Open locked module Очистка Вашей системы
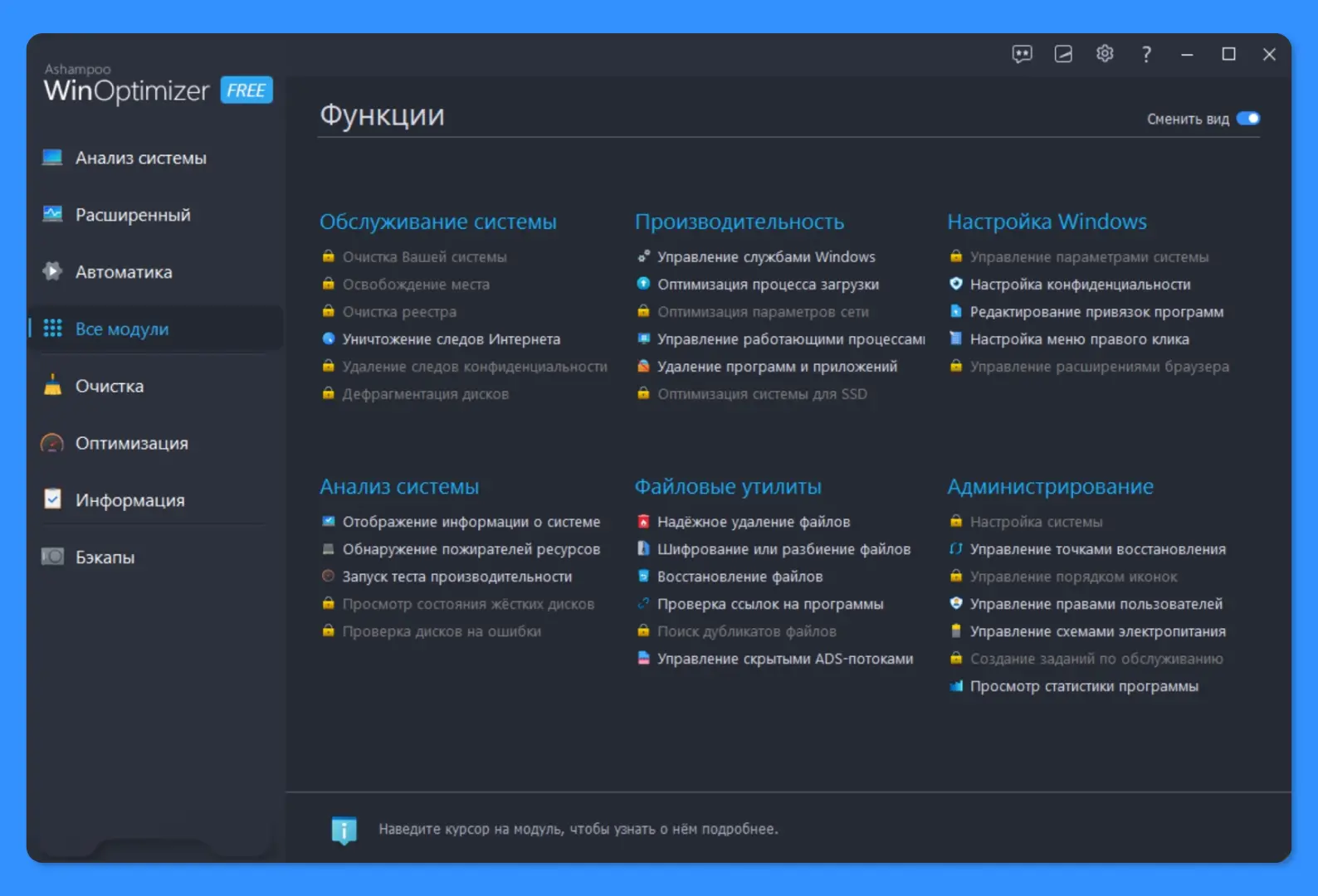This screenshot has height=896, width=1318. [424, 256]
